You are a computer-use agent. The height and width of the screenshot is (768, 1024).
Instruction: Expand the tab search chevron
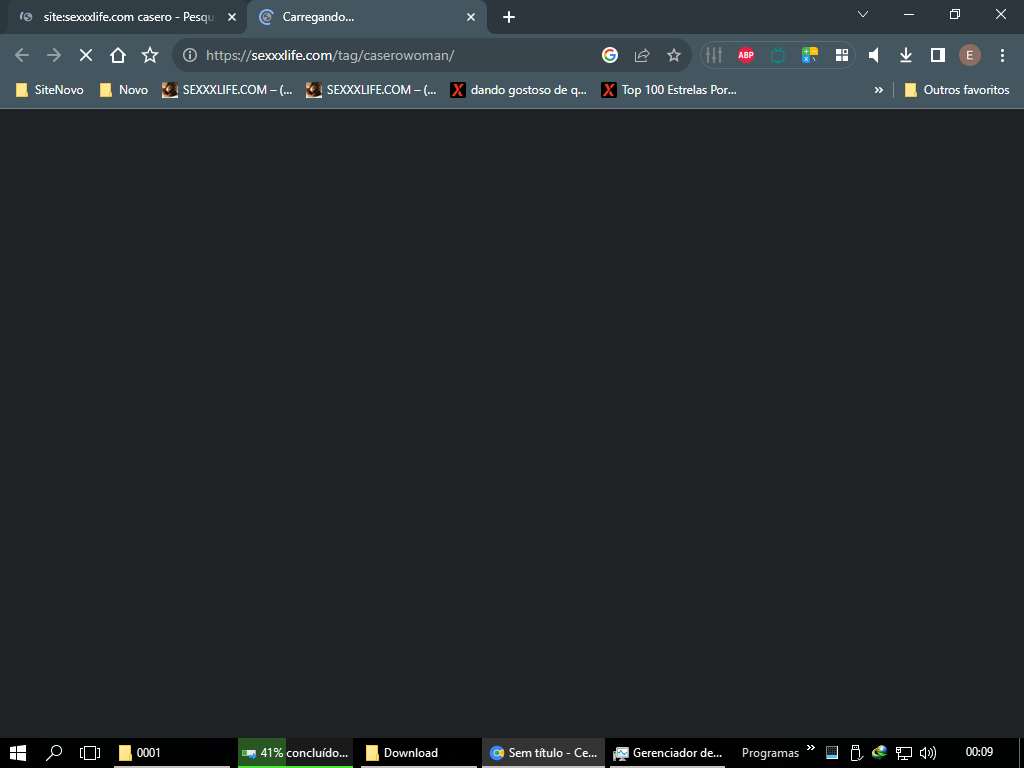point(863,14)
